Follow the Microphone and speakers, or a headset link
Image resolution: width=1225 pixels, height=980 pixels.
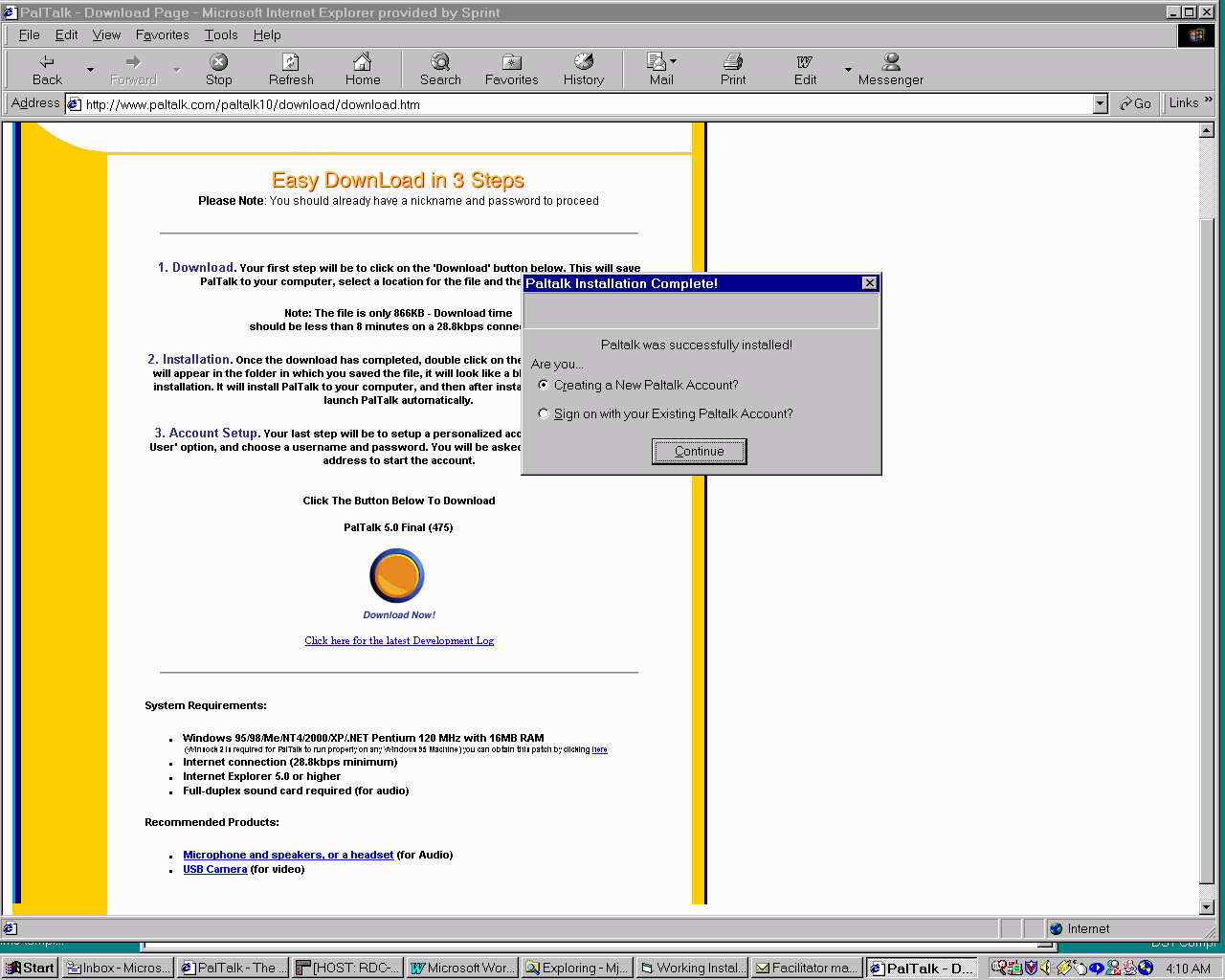point(288,855)
